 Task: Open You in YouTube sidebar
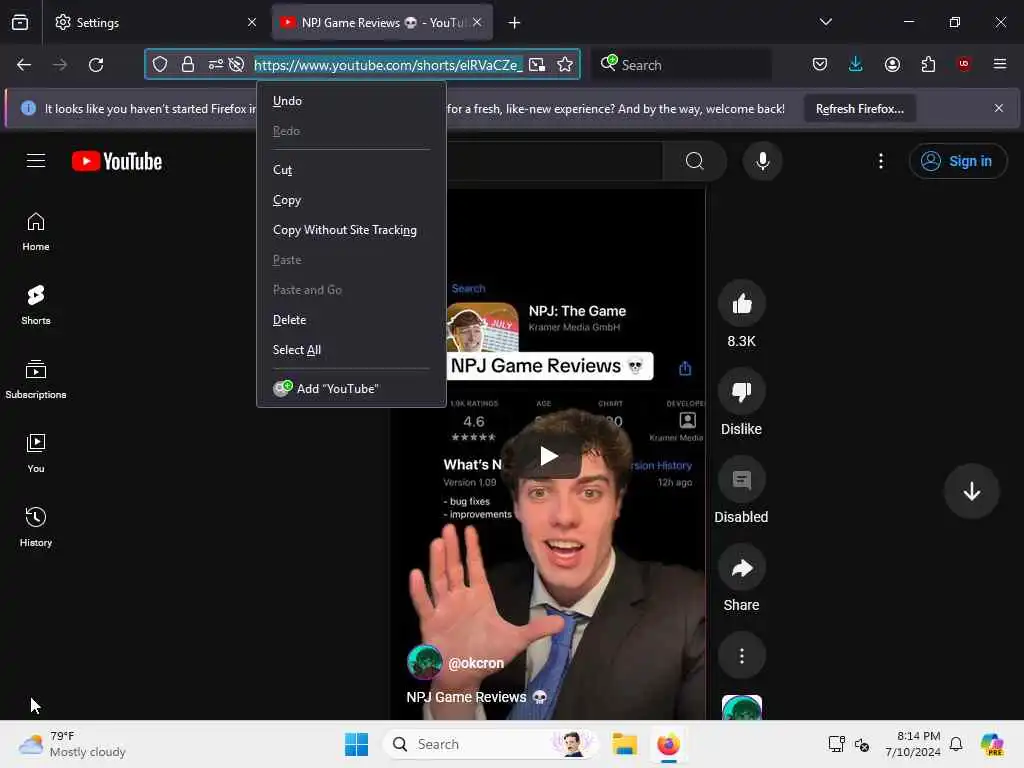(x=36, y=453)
